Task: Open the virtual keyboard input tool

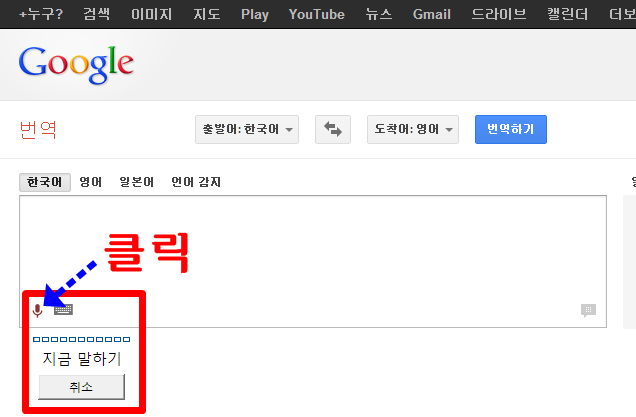Action: [64, 310]
